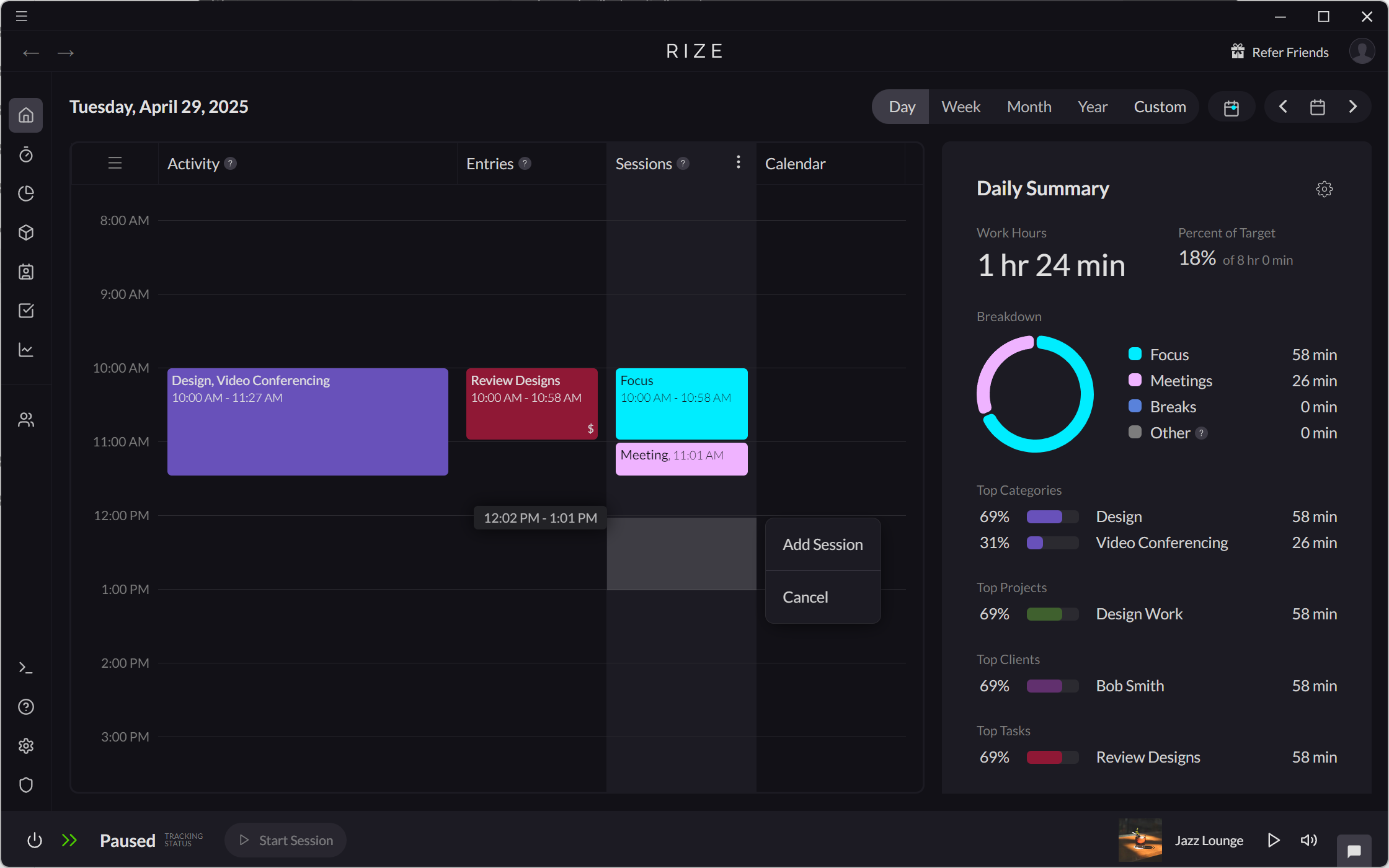
Task: Open the privacy shield settings
Action: click(x=26, y=785)
